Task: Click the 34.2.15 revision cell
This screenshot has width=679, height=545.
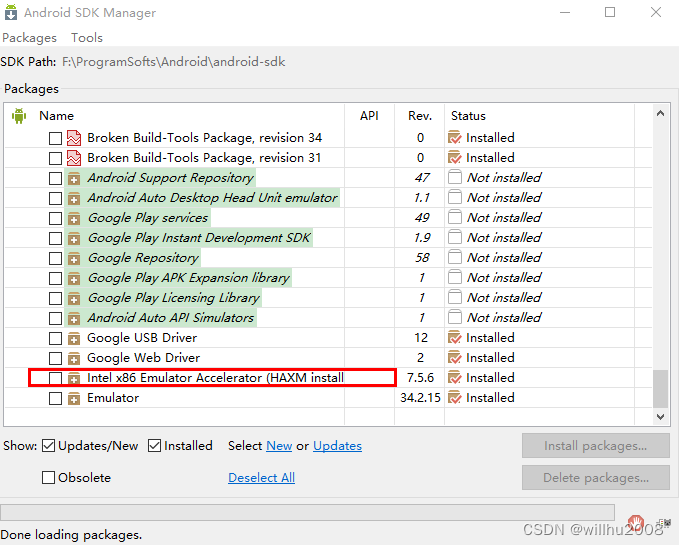Action: tap(420, 398)
